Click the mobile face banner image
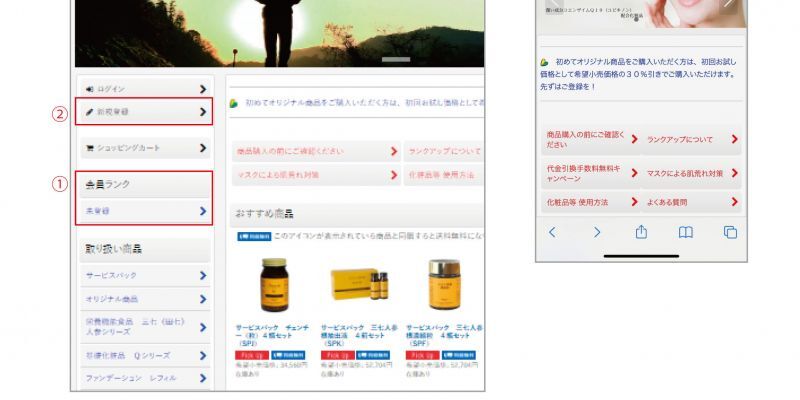This screenshot has height=400, width=800. [641, 14]
